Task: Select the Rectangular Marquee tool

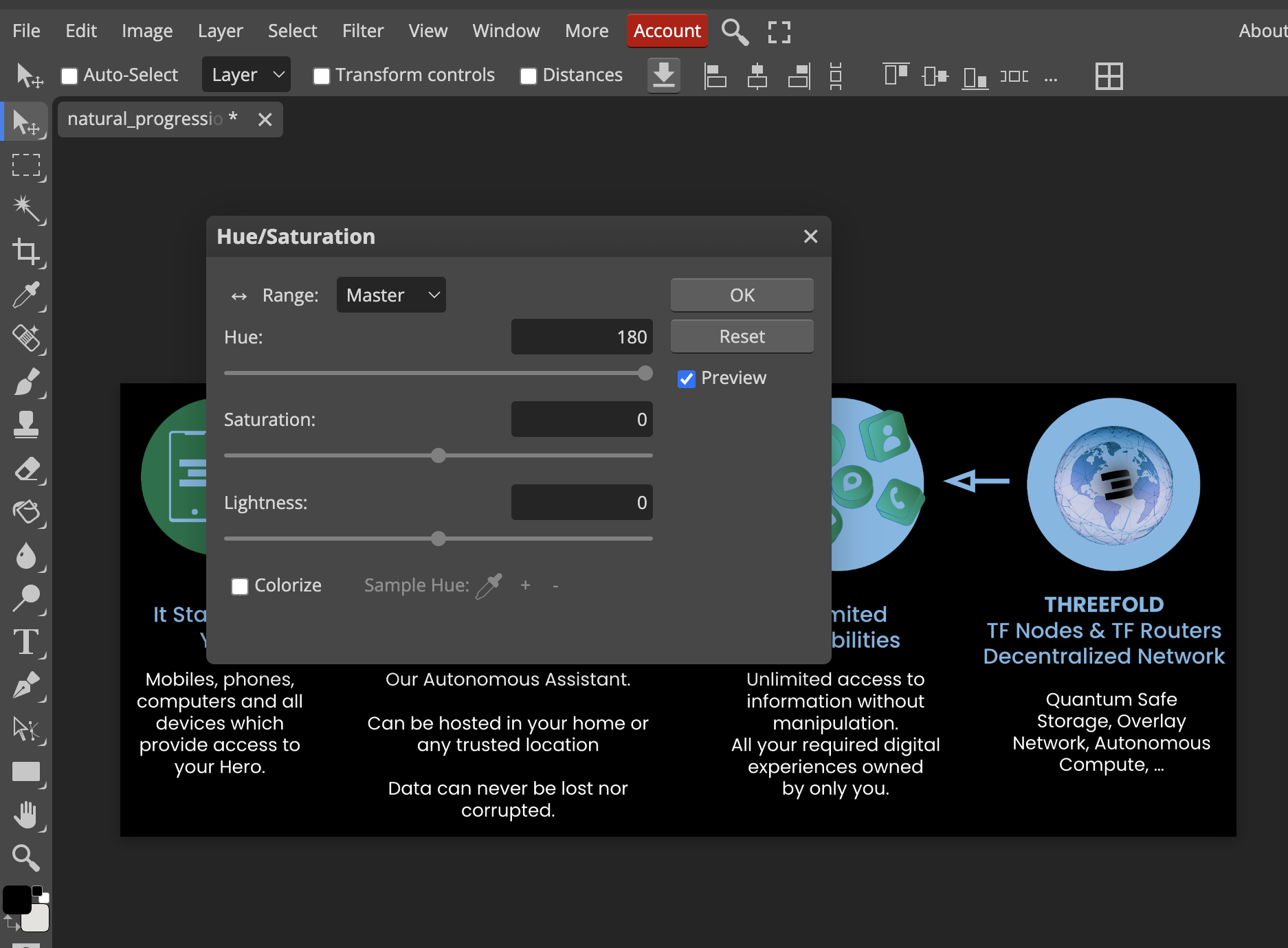Action: (x=25, y=166)
